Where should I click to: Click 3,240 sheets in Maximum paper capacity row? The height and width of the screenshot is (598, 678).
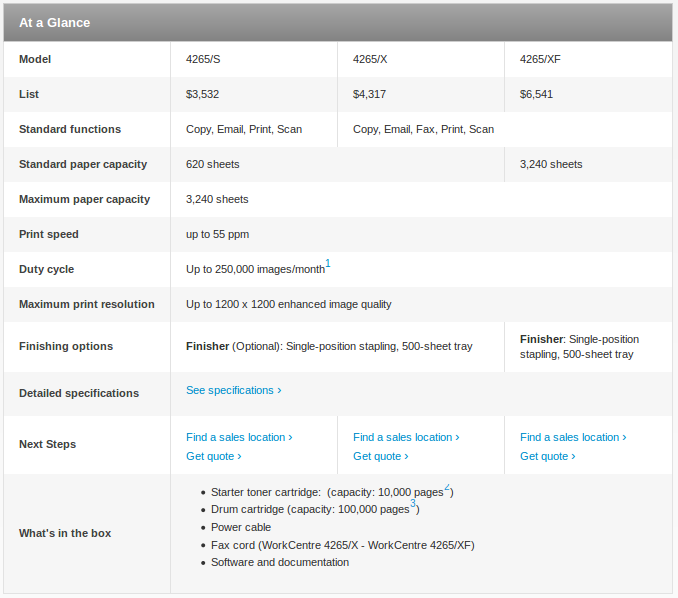click(217, 199)
